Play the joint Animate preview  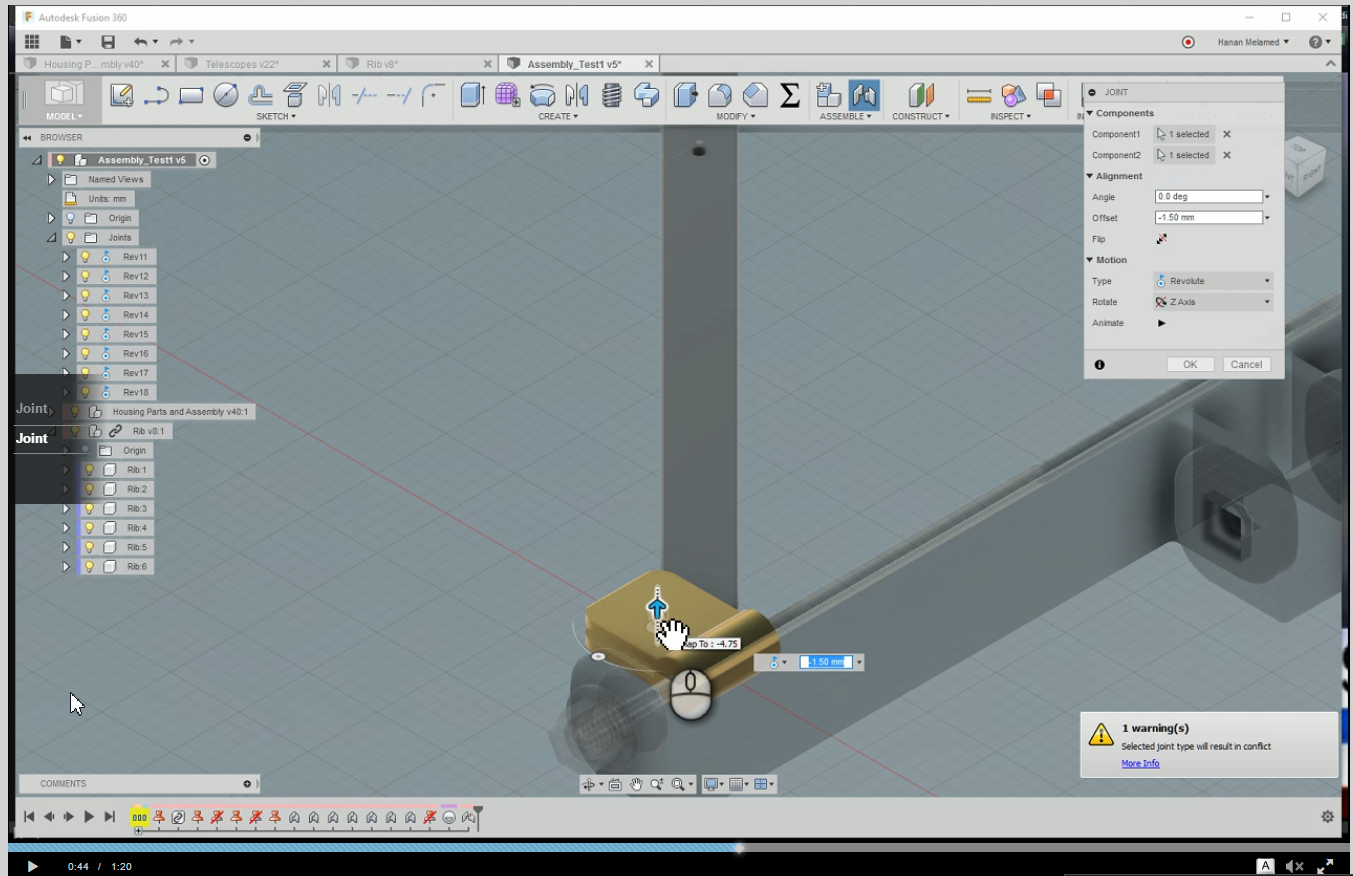click(x=1161, y=323)
